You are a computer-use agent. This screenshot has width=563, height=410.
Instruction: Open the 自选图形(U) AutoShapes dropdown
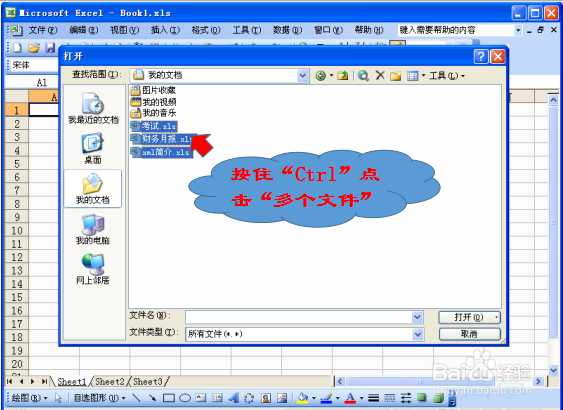pyautogui.click(x=99, y=398)
